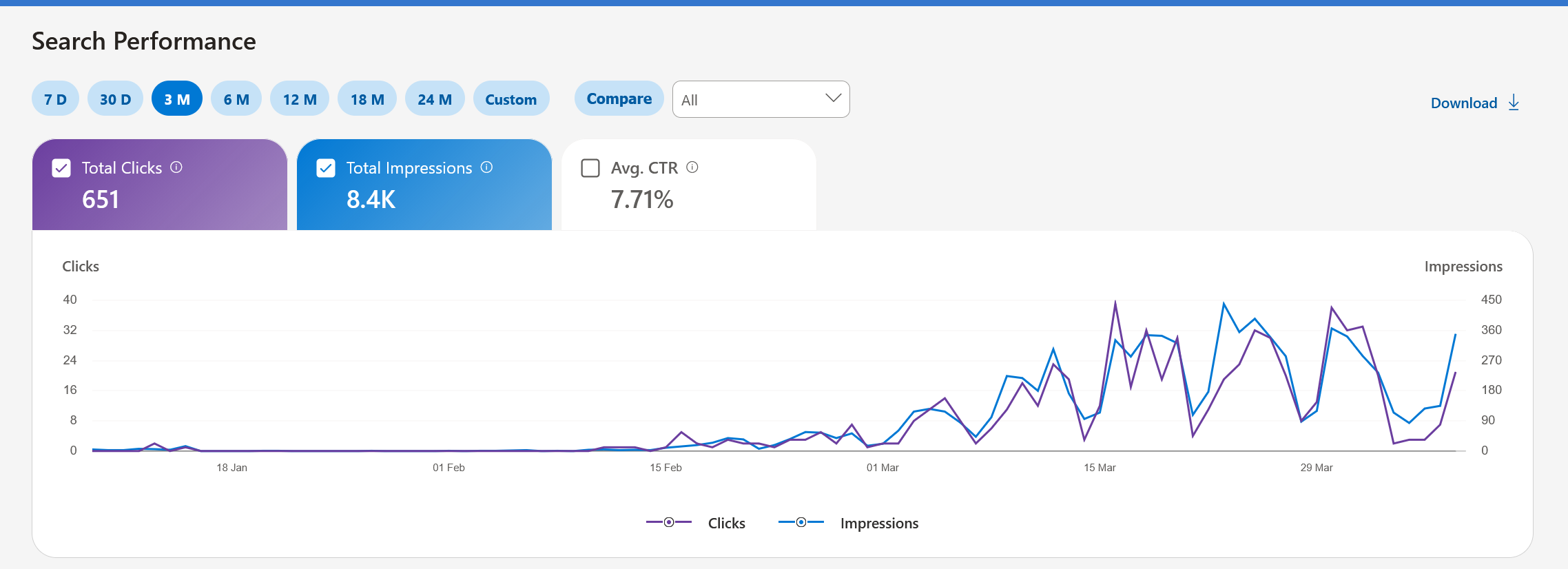Uncheck the Total Impressions metric checkbox
The image size is (1568, 569).
325,167
